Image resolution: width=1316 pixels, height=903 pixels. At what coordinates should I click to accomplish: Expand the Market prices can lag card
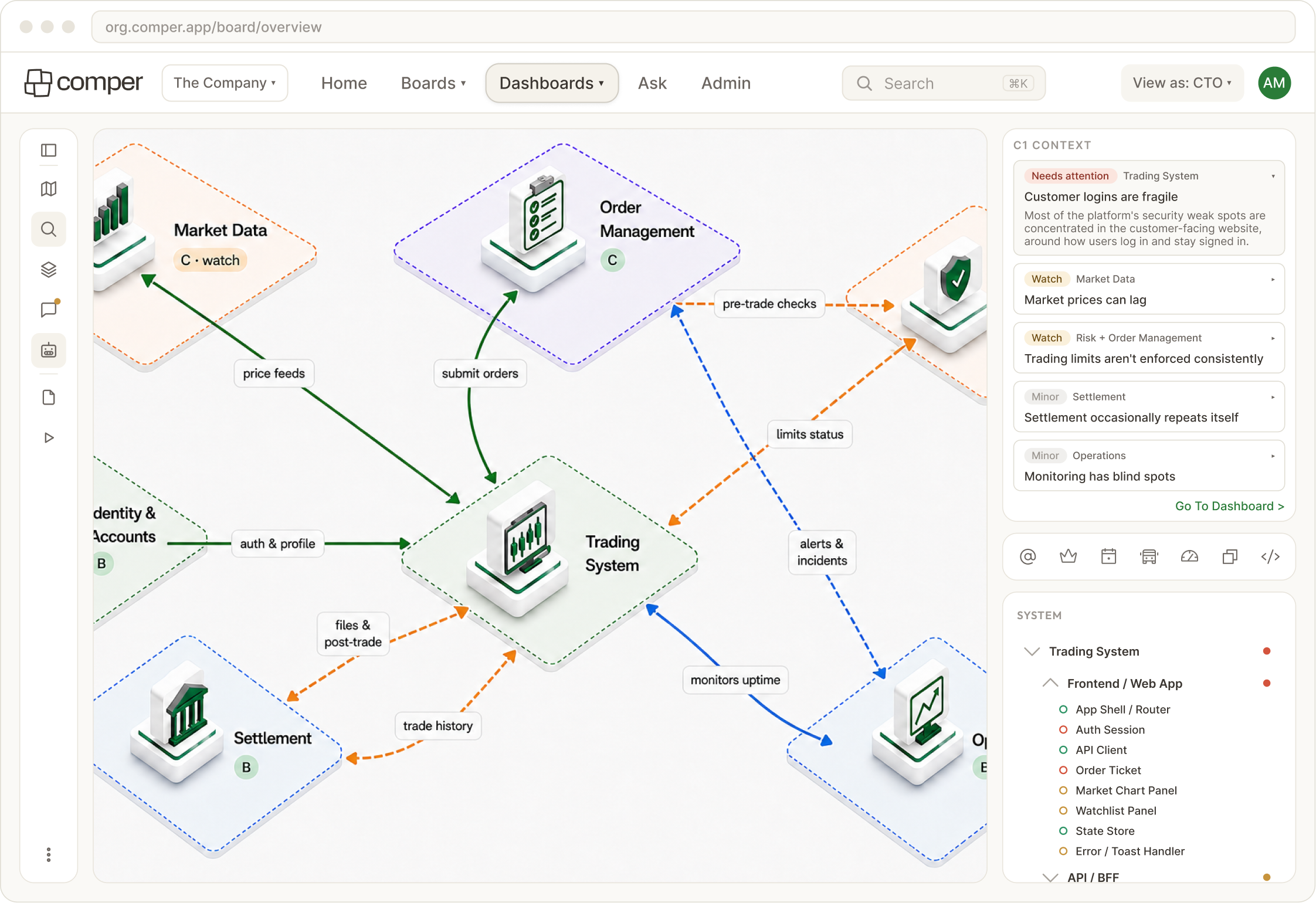point(1273,279)
